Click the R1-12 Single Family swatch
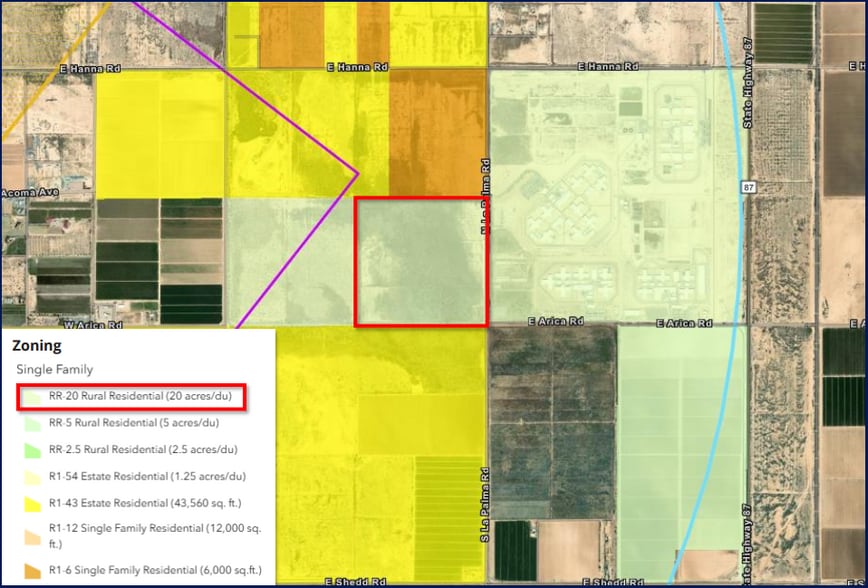The height and width of the screenshot is (588, 868). pos(33,537)
